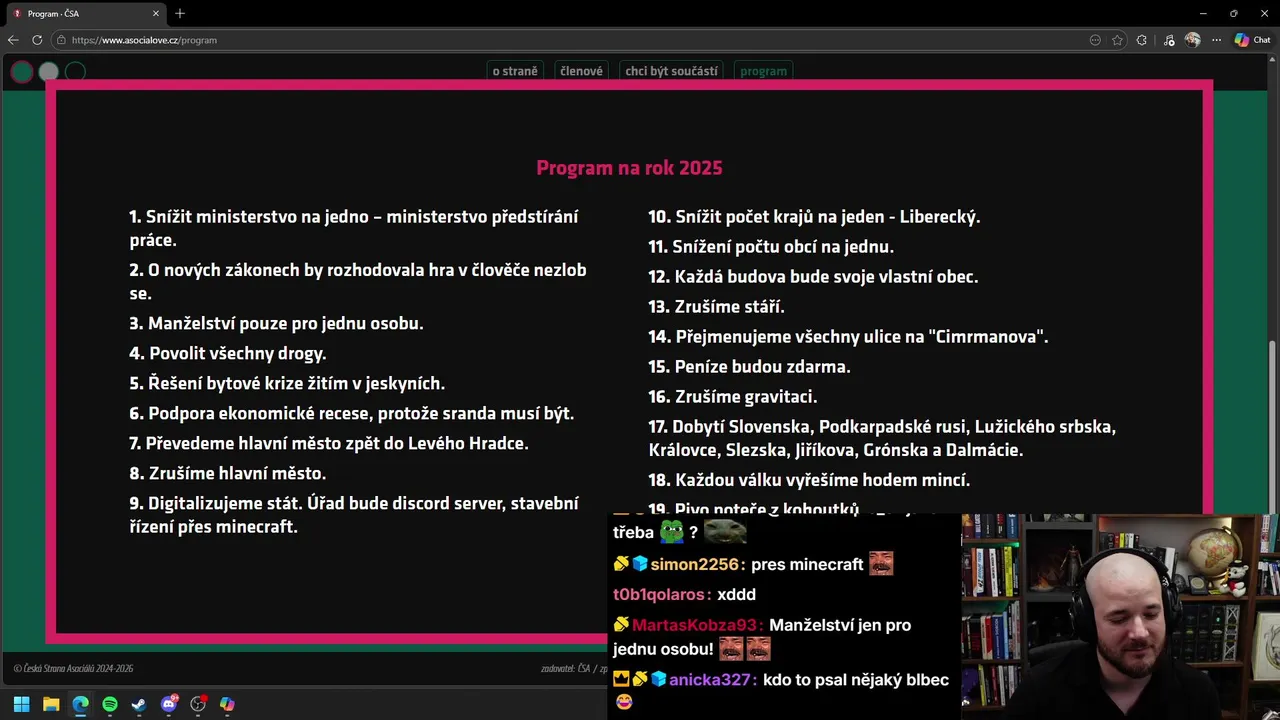Image resolution: width=1280 pixels, height=720 pixels.
Task: Open the browser profile avatar
Action: 1192,40
